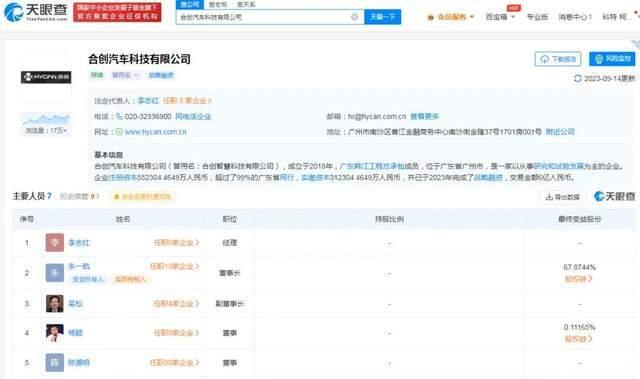Click the red official credit agency banner
The height and width of the screenshot is (379, 640).
(117, 12)
